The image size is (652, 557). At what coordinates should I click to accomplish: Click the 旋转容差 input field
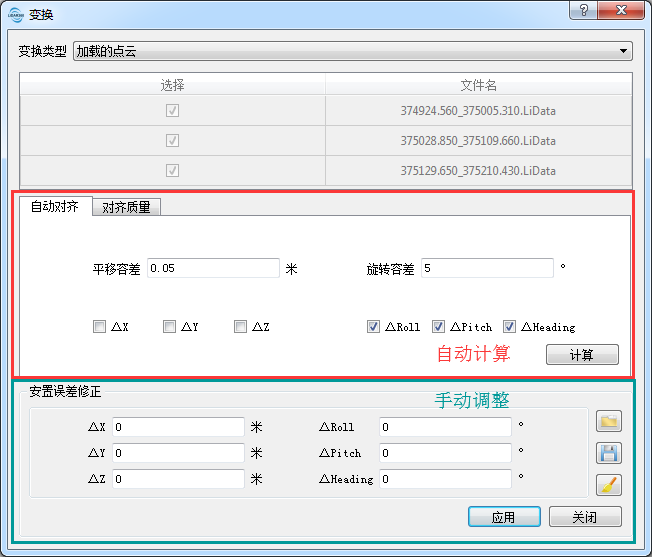pyautogui.click(x=487, y=268)
